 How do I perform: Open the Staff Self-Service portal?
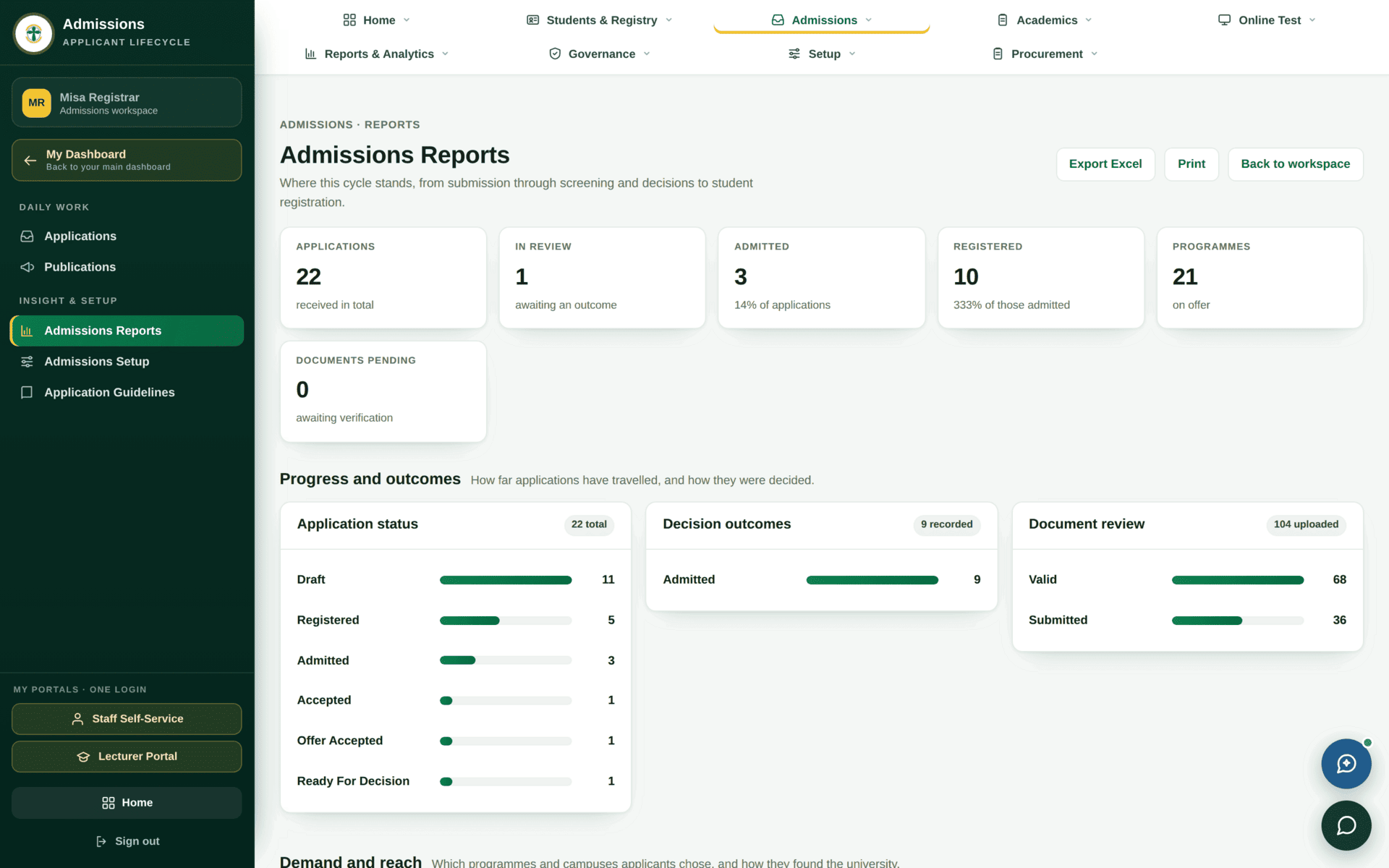click(x=127, y=719)
